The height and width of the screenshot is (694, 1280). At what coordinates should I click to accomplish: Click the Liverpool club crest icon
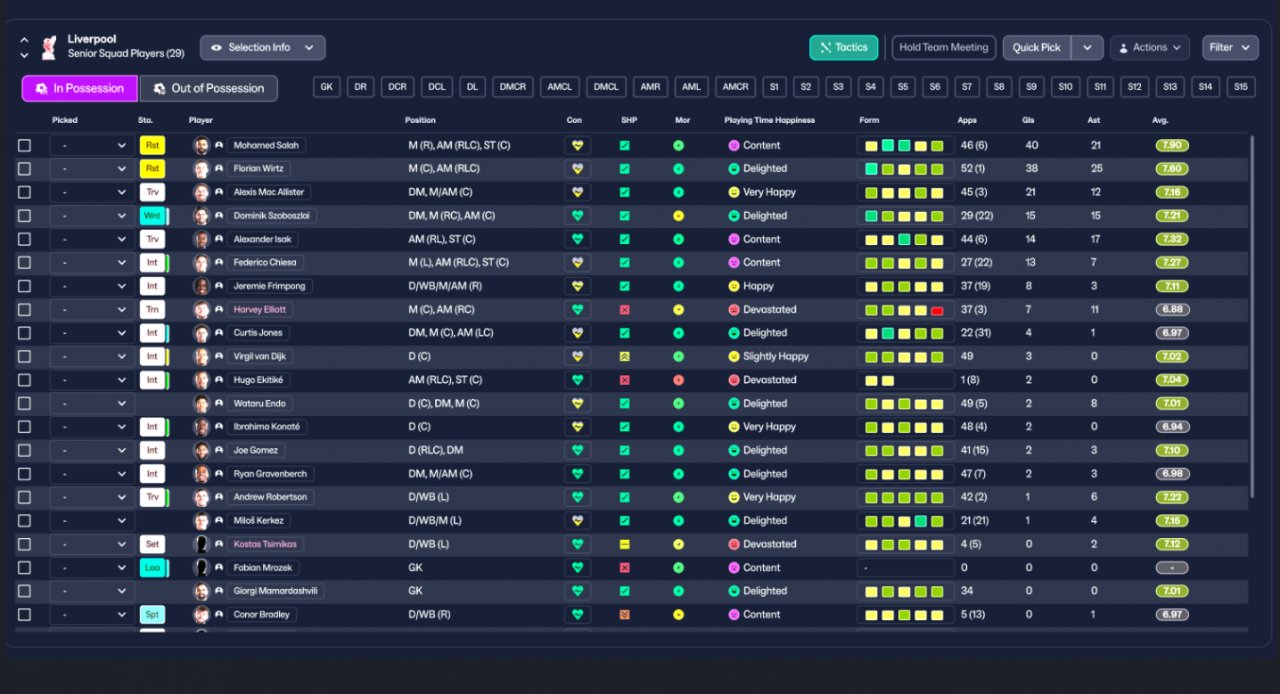48,47
